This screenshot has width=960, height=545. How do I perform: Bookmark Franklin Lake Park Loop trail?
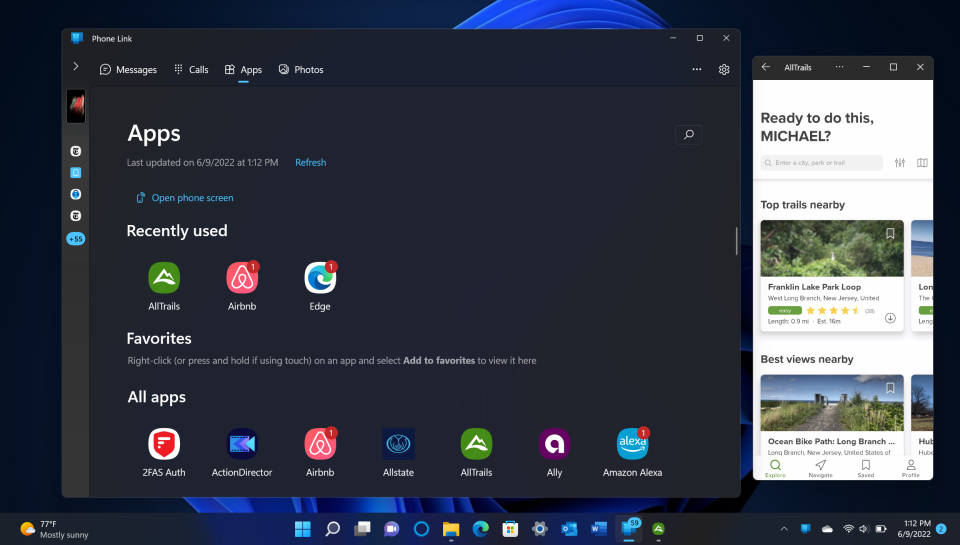(890, 233)
